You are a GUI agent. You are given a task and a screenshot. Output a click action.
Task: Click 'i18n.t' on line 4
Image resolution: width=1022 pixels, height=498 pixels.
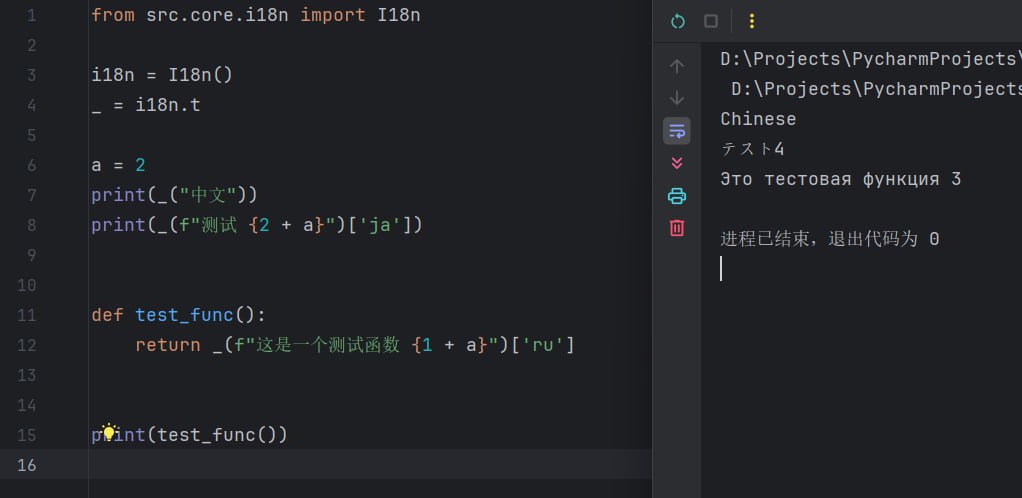pos(168,105)
